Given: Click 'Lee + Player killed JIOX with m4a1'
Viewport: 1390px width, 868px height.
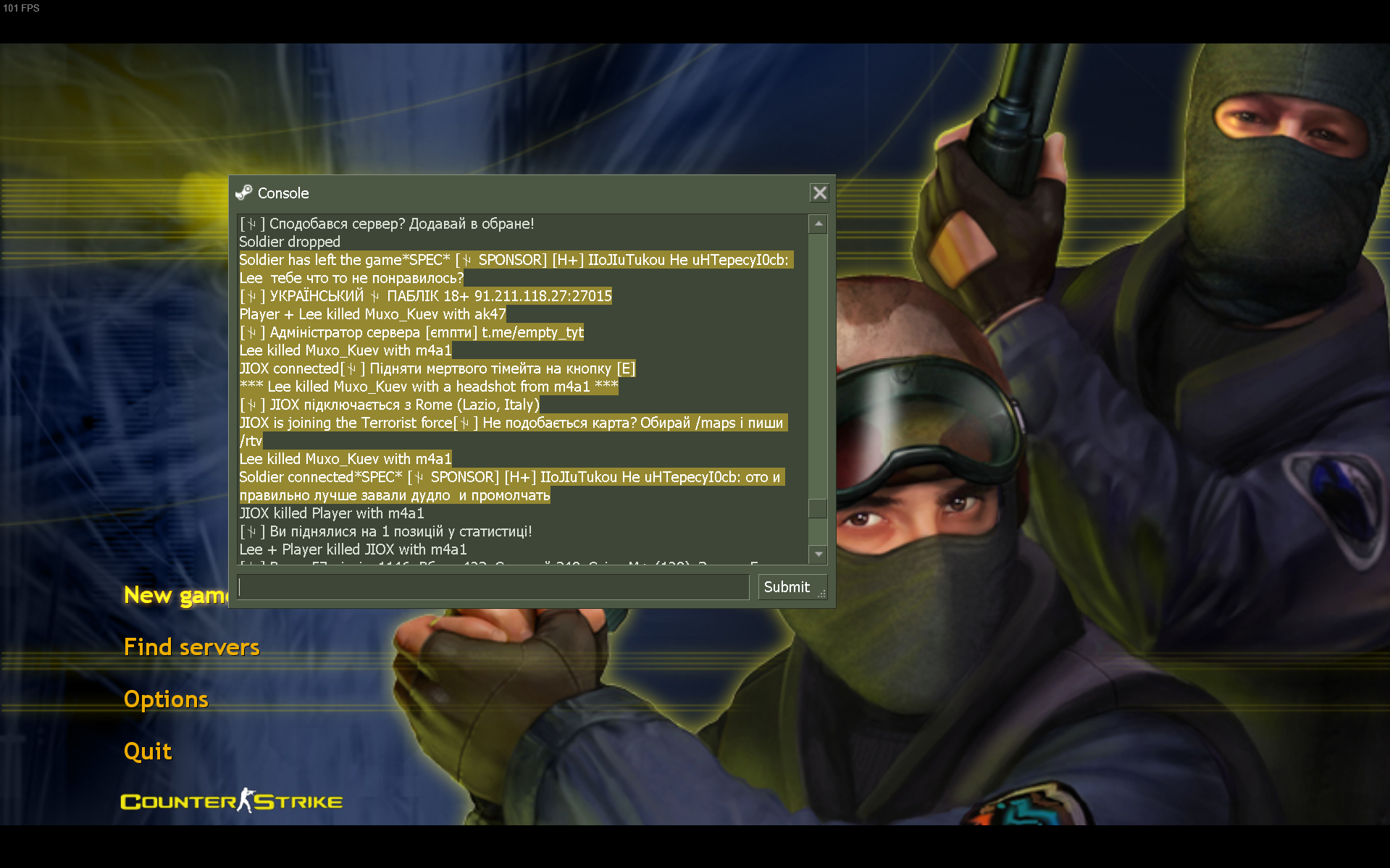Looking at the screenshot, I should tap(353, 549).
